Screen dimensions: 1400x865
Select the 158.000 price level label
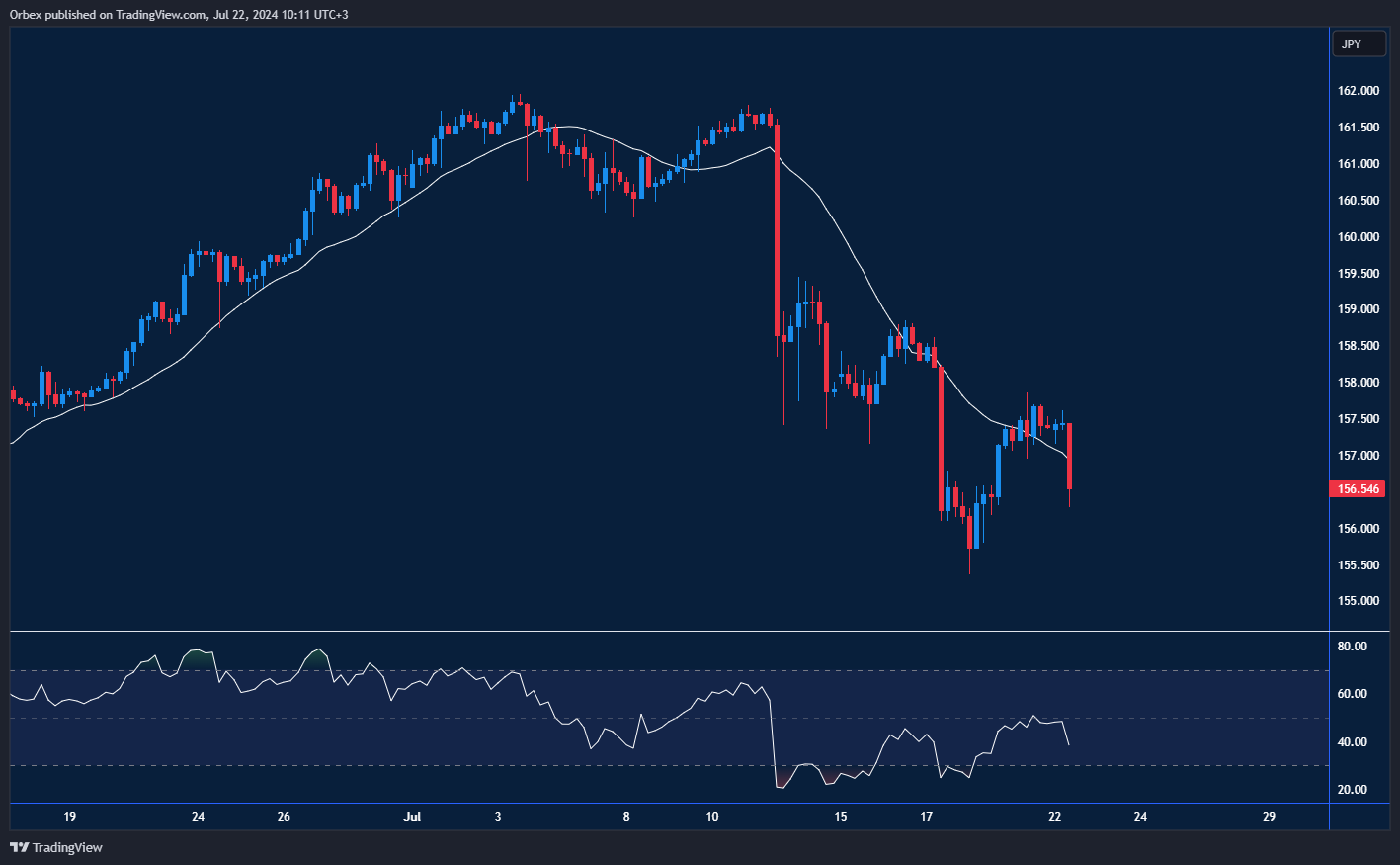pos(1359,383)
